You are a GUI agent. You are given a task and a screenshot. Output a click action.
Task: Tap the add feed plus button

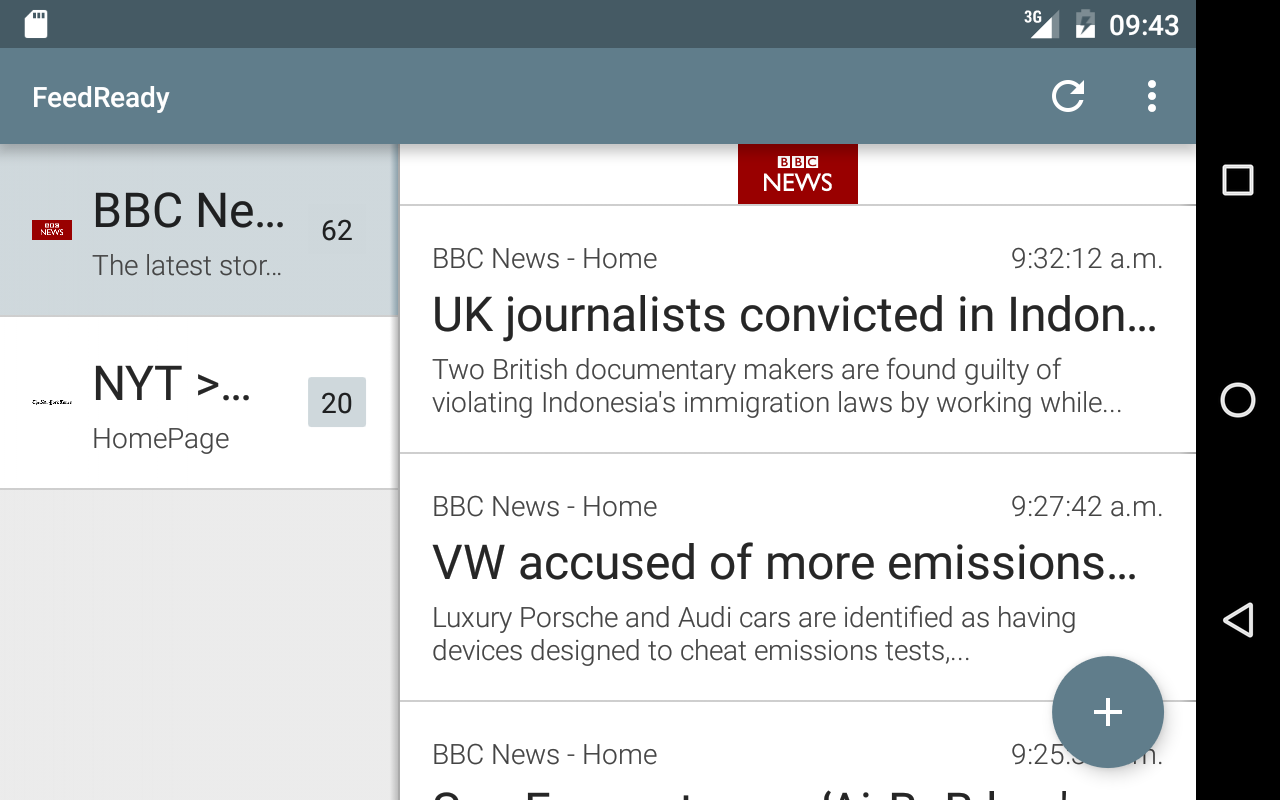[1107, 712]
